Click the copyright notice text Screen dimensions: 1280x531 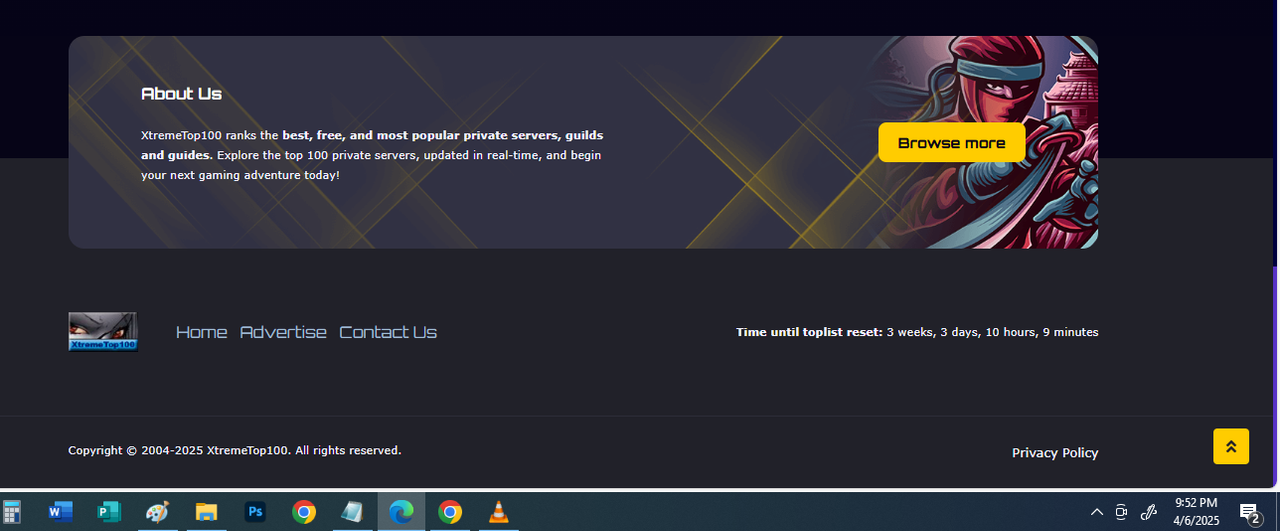click(235, 450)
